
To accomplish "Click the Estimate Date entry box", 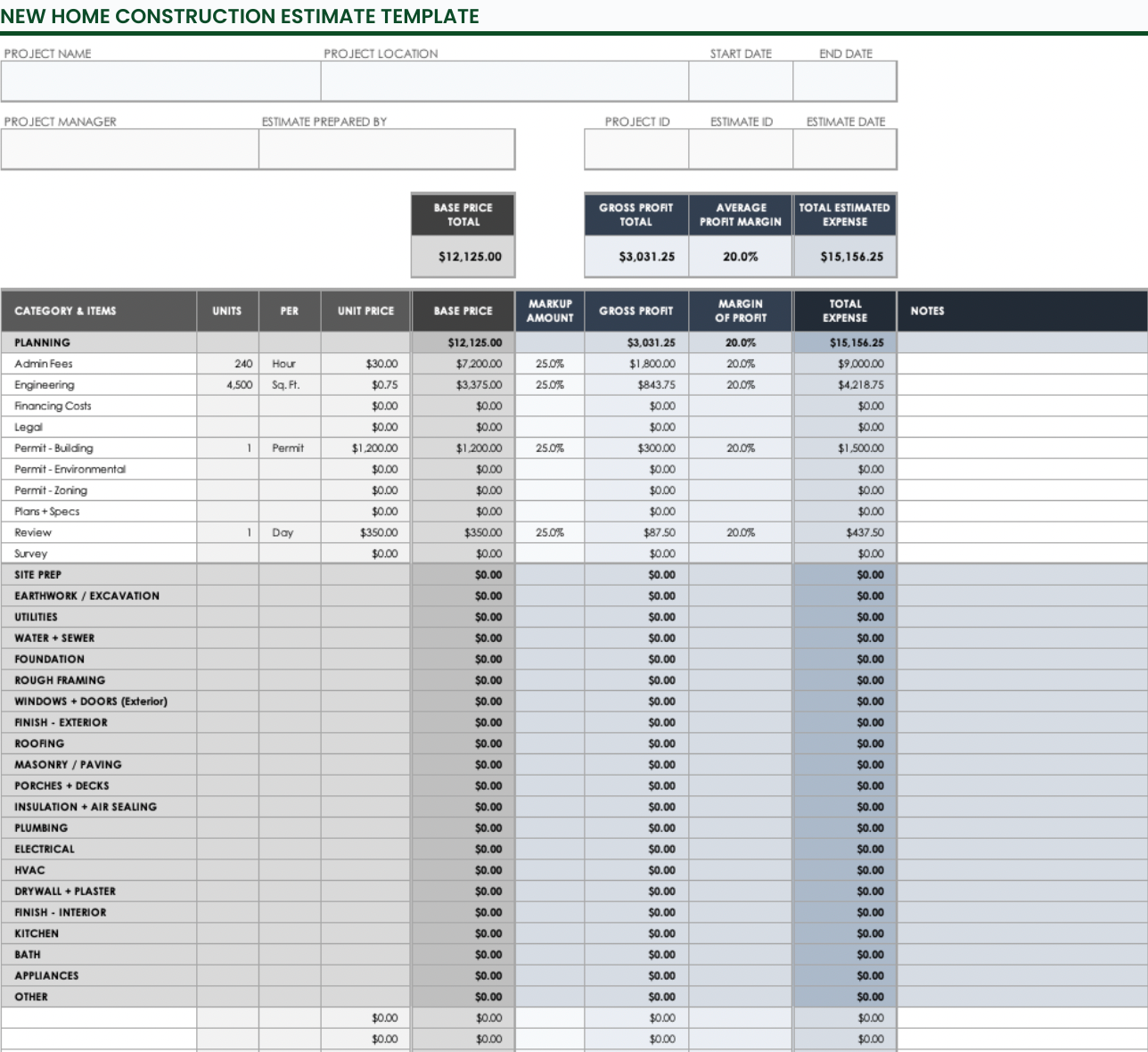I will click(x=844, y=150).
